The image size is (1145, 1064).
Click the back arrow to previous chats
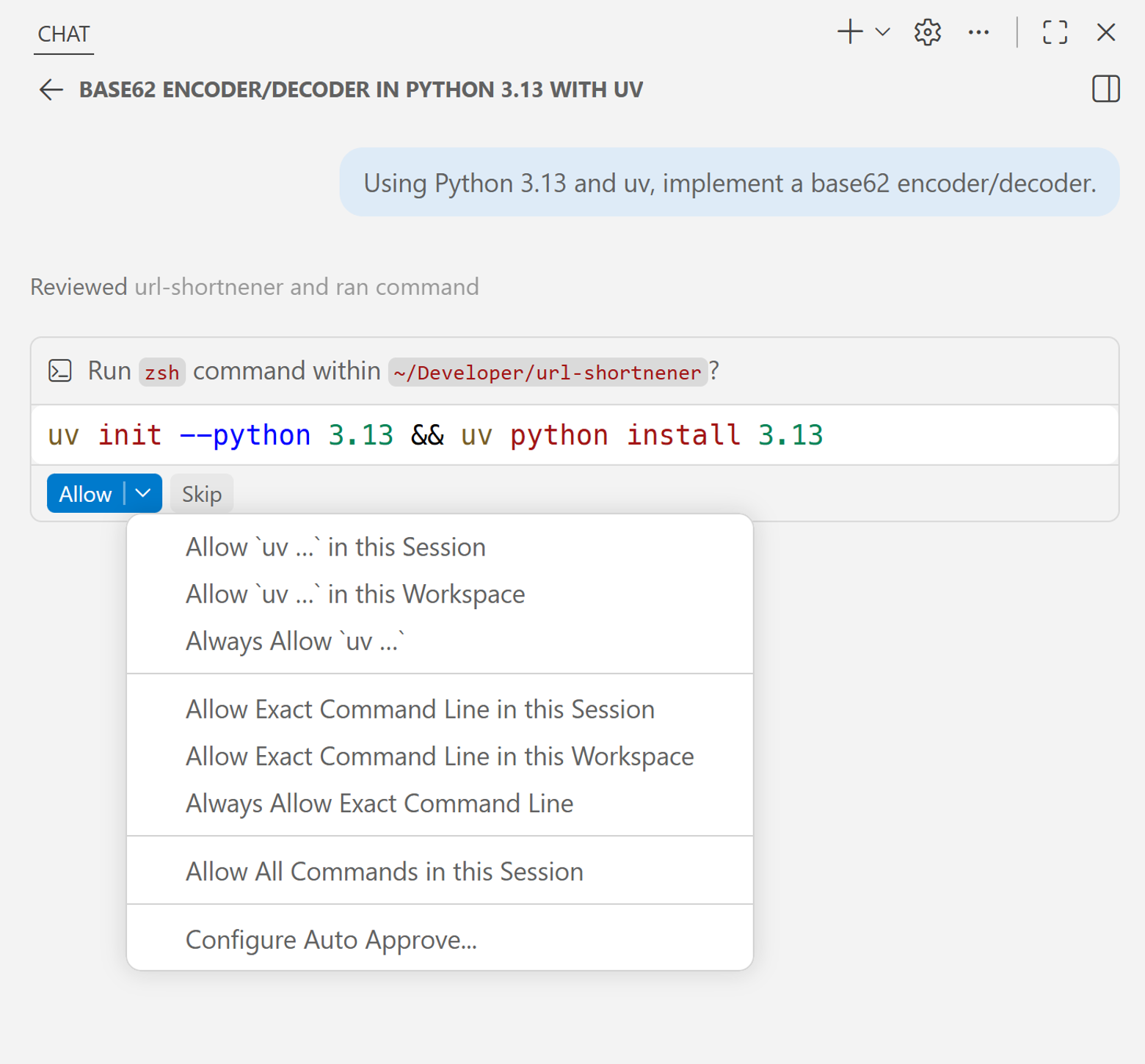(x=50, y=90)
